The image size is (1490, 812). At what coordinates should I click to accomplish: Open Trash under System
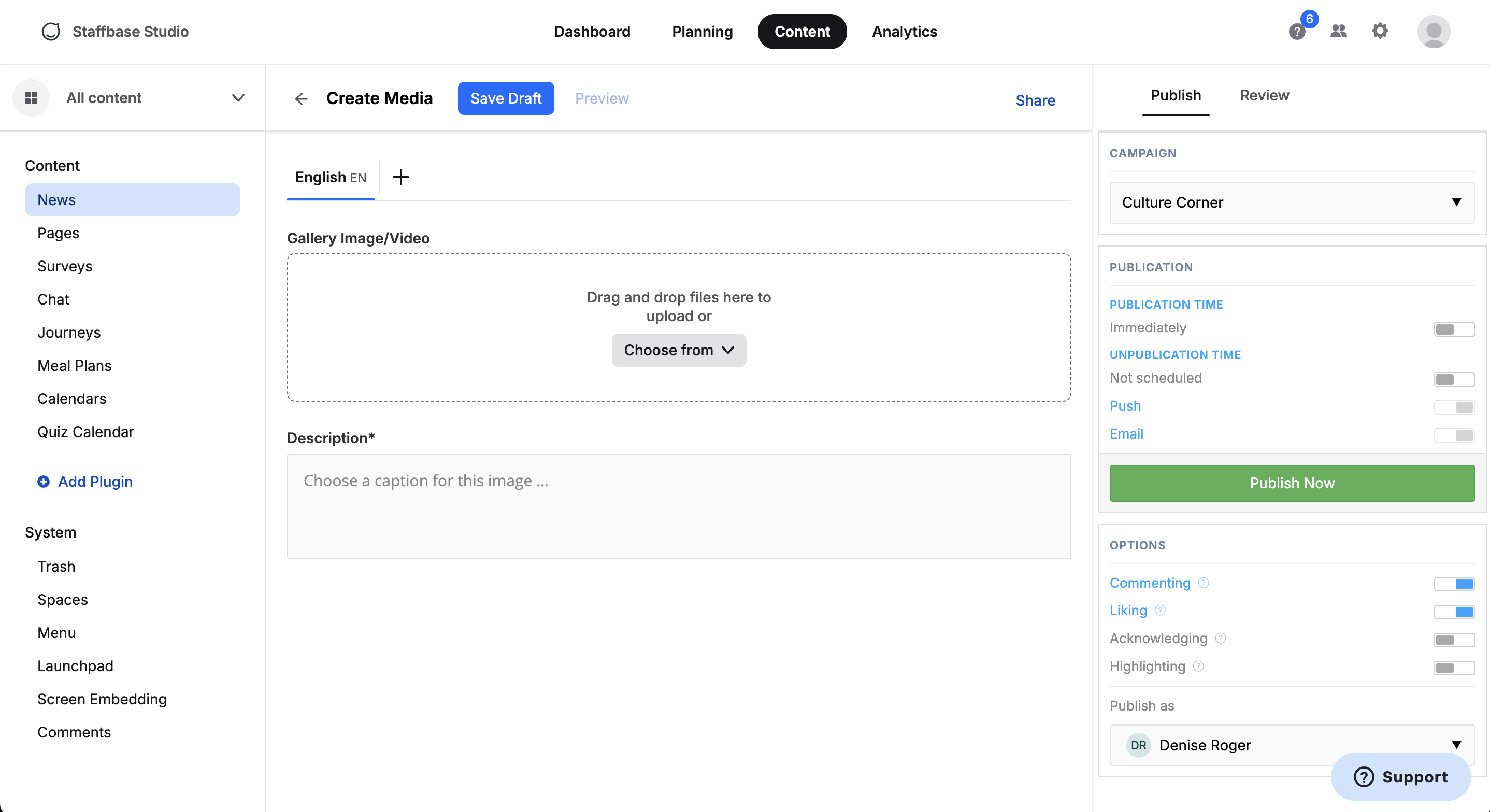[56, 566]
